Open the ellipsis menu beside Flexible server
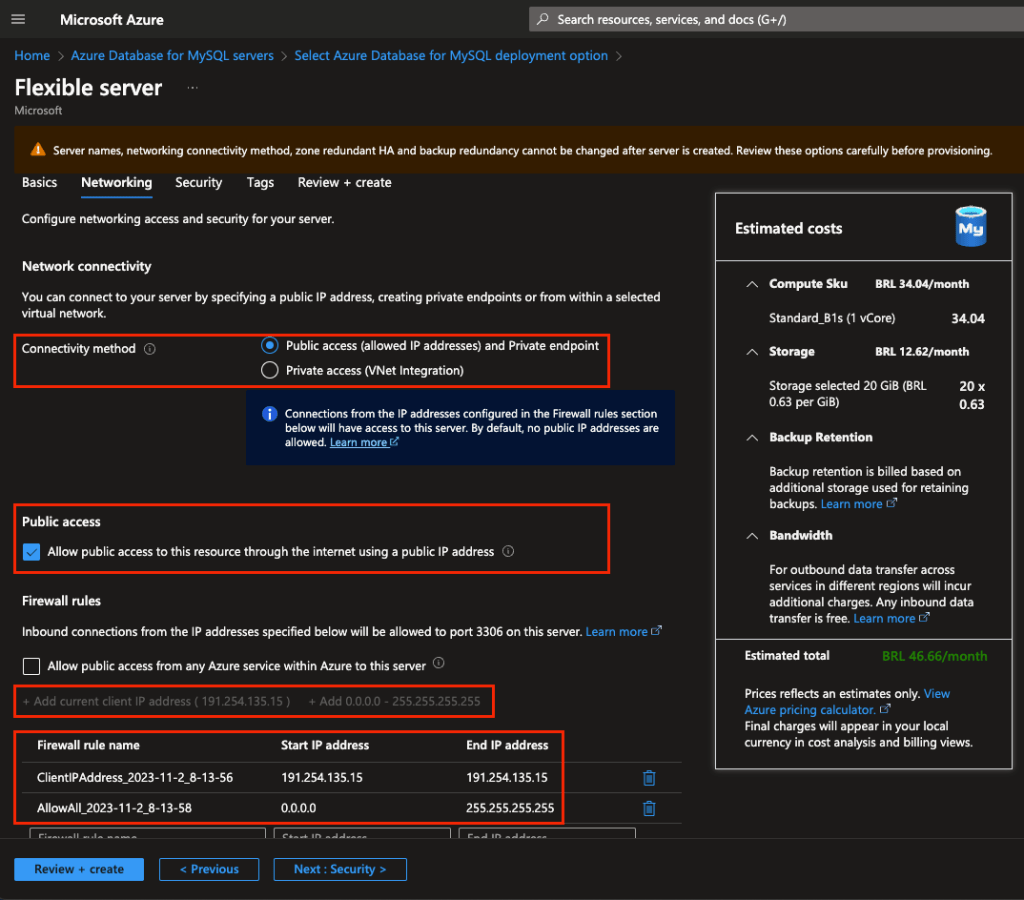The height and width of the screenshot is (900, 1024). tap(192, 88)
